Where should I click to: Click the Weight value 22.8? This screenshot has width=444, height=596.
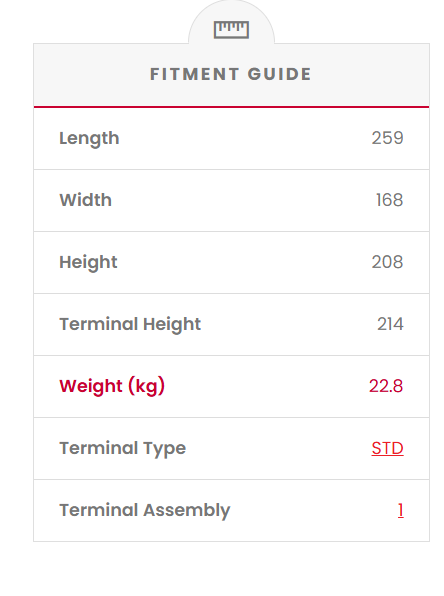[x=386, y=386]
